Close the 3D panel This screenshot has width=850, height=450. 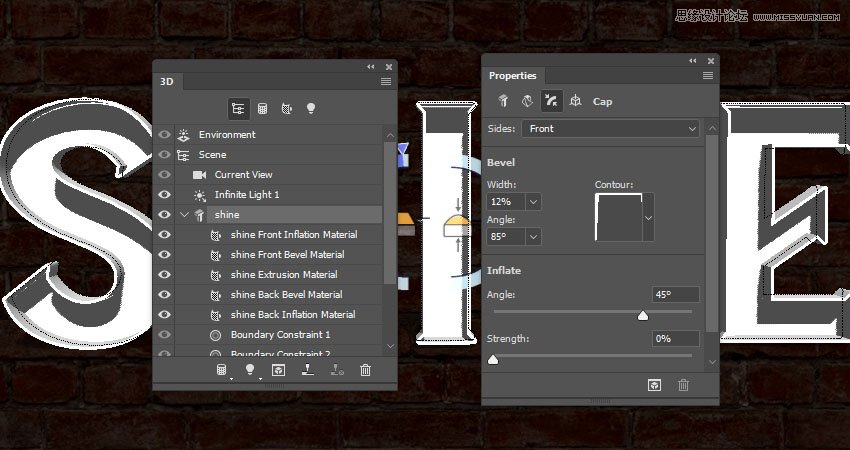(x=389, y=67)
